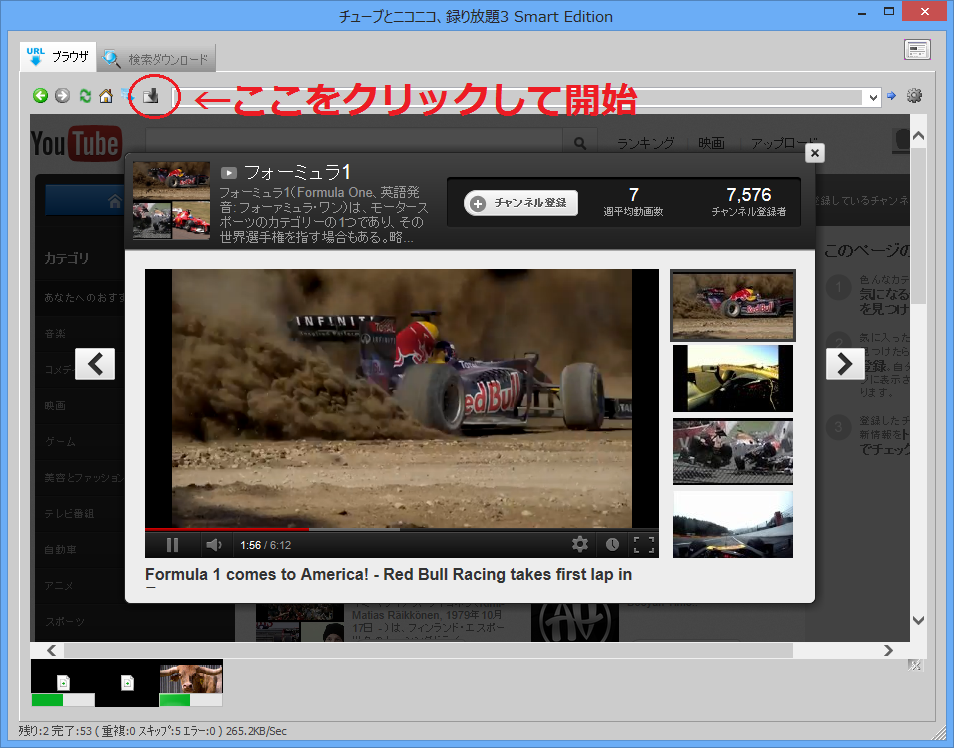Image resolution: width=954 pixels, height=748 pixels.
Task: Open the video quality settings gear
Action: pyautogui.click(x=580, y=544)
